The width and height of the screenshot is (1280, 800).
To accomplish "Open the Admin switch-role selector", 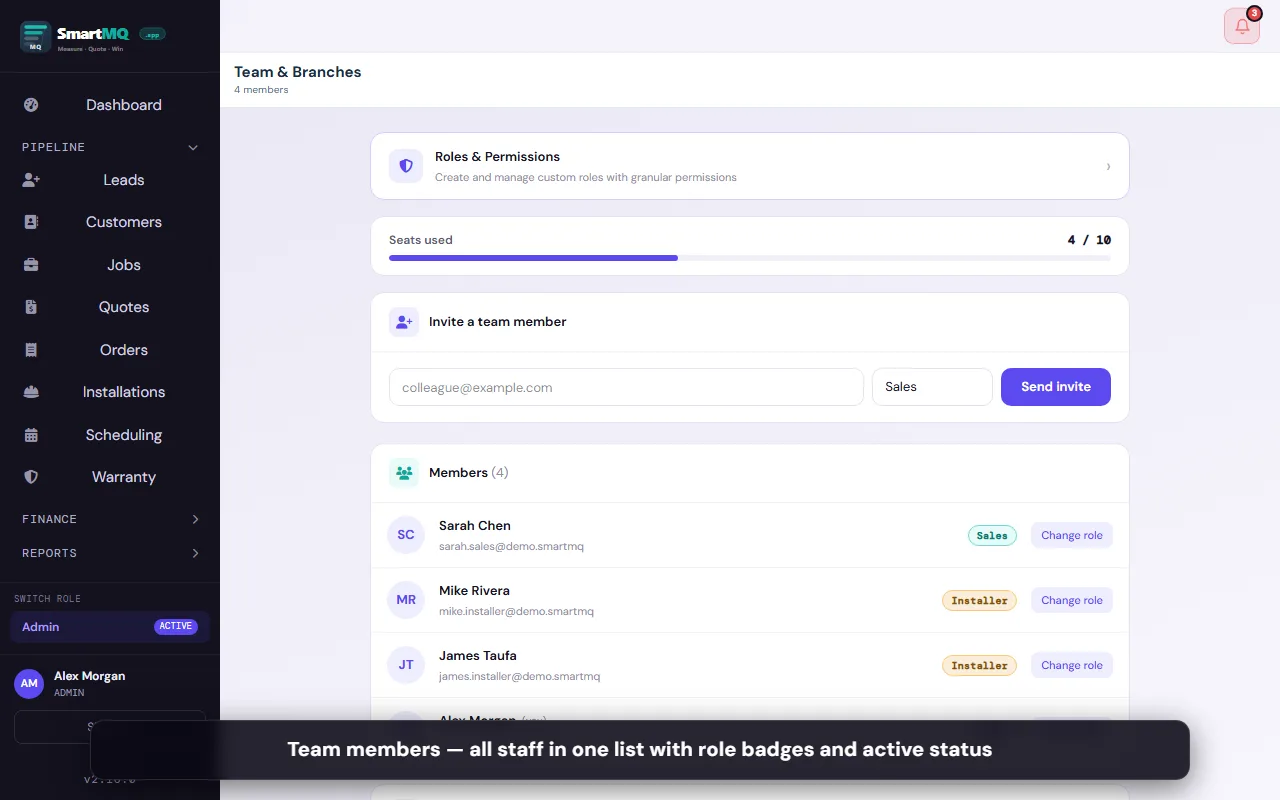I will (x=110, y=627).
